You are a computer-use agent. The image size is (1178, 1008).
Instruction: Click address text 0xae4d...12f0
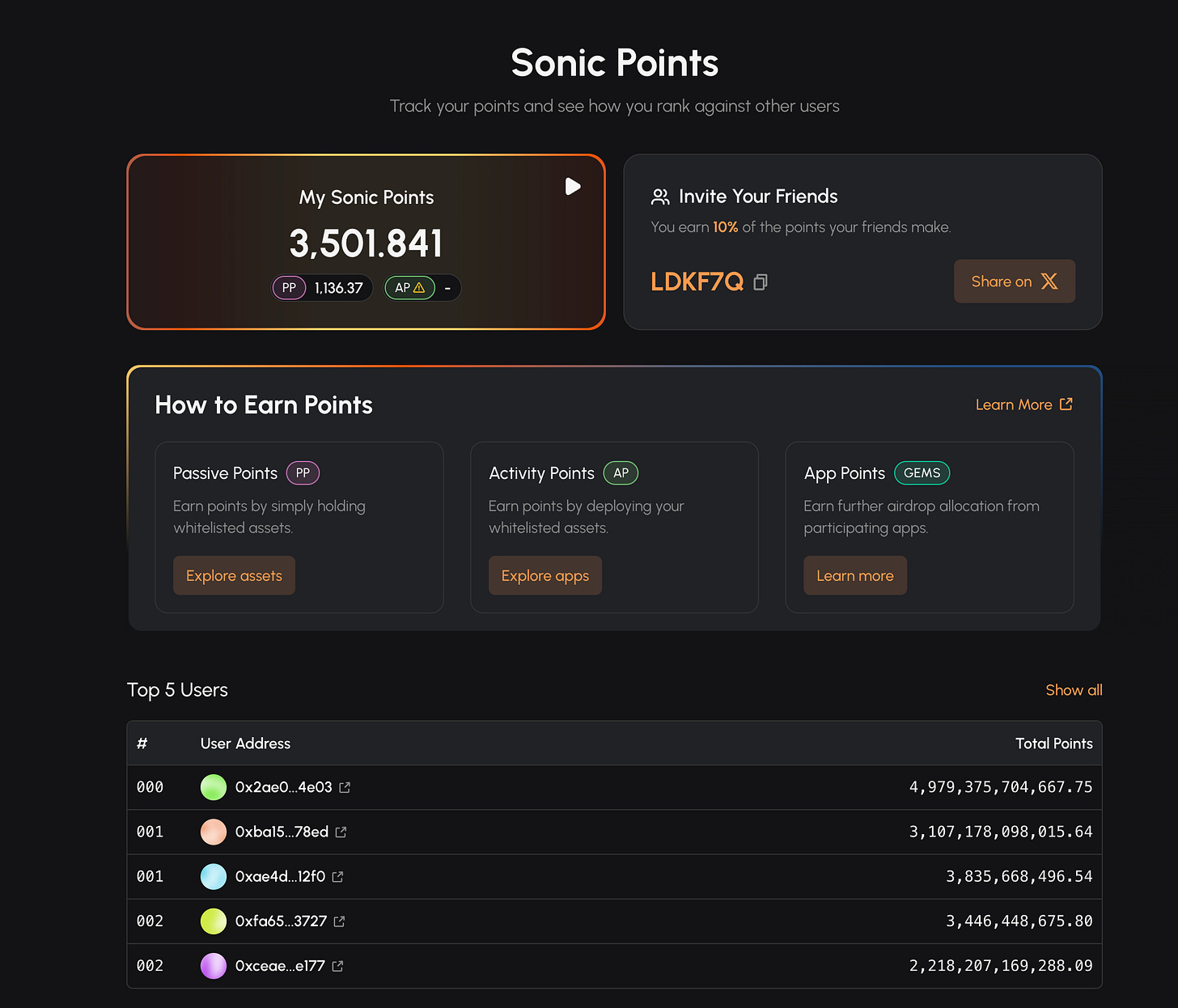tap(280, 876)
